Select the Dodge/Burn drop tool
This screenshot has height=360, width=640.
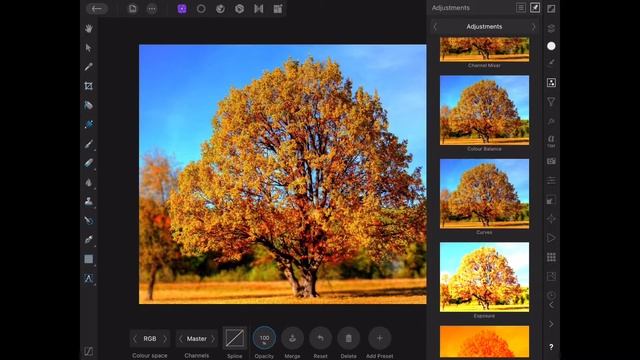pyautogui.click(x=89, y=182)
